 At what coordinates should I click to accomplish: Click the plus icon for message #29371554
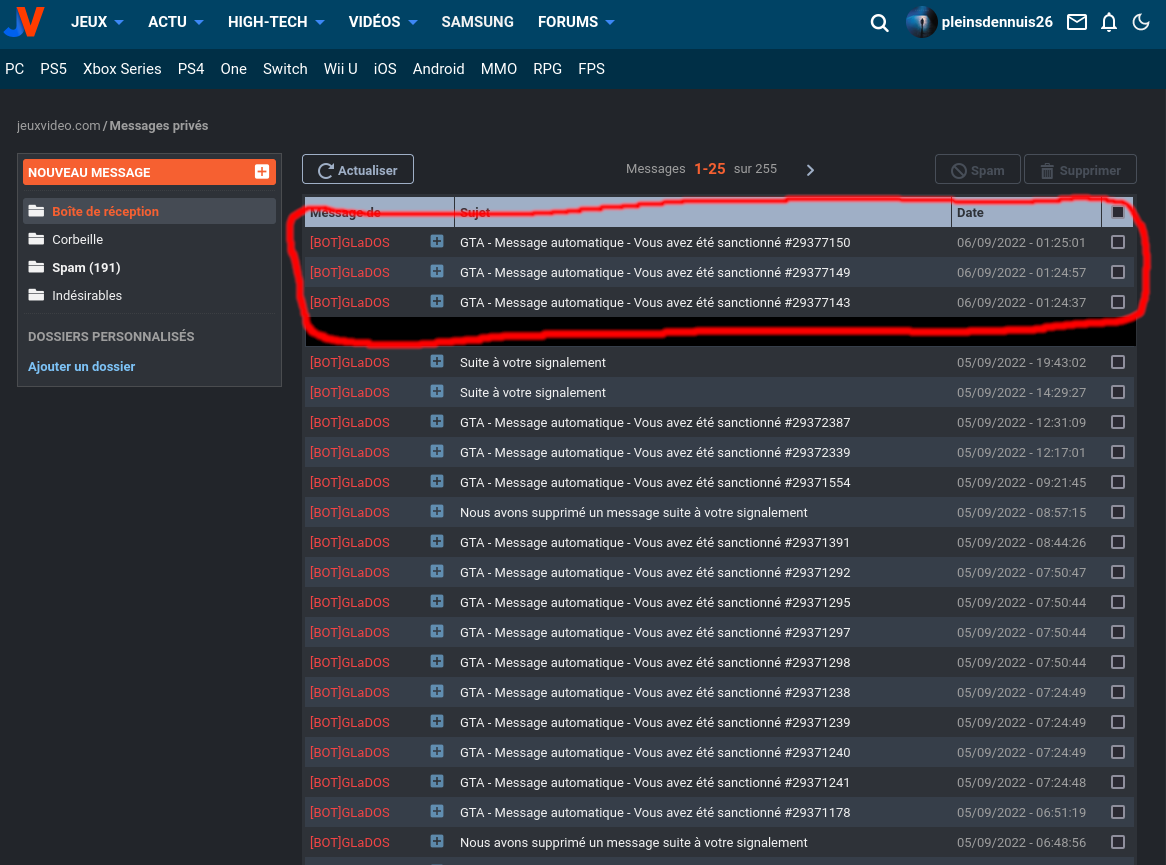coord(437,481)
